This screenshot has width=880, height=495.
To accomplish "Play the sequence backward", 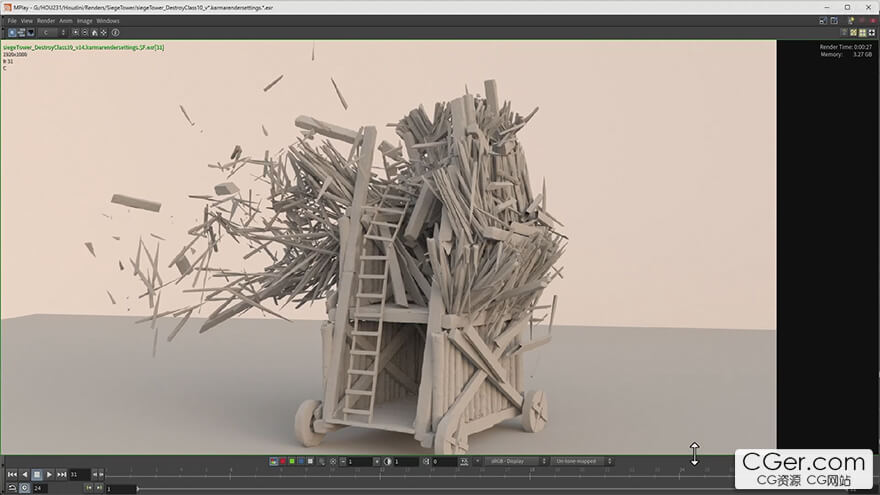I will [x=24, y=474].
